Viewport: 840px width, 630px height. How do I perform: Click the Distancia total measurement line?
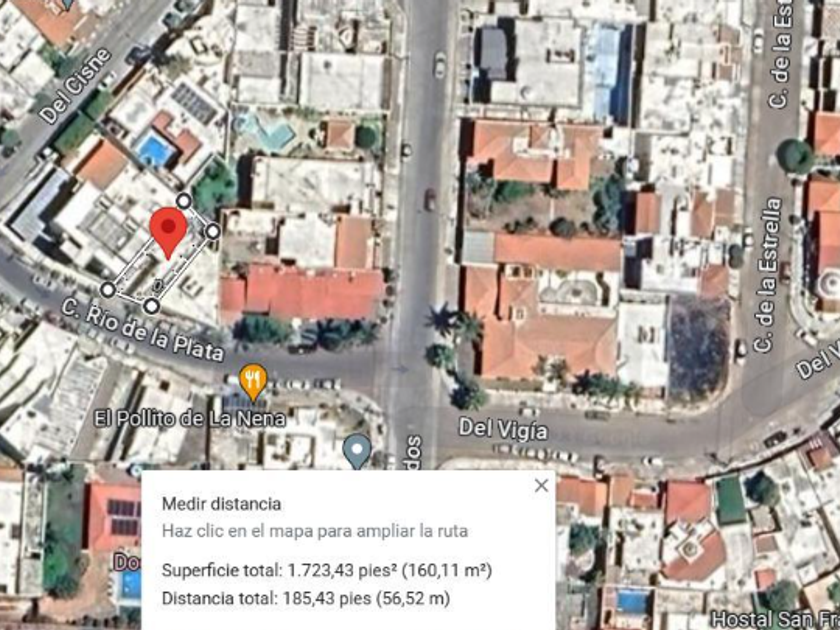(306, 598)
